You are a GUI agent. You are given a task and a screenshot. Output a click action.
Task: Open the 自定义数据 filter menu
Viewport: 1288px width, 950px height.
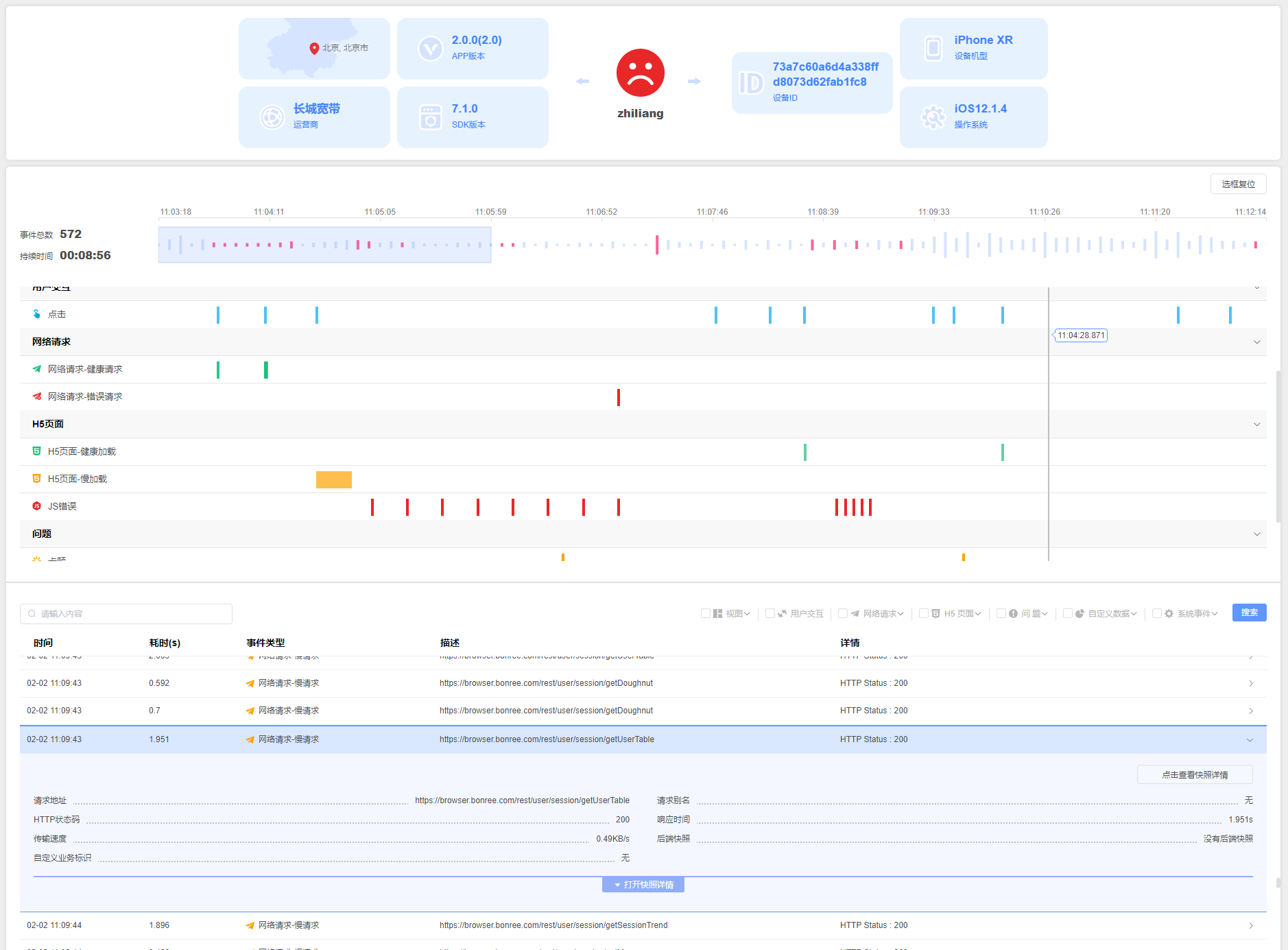(1112, 613)
